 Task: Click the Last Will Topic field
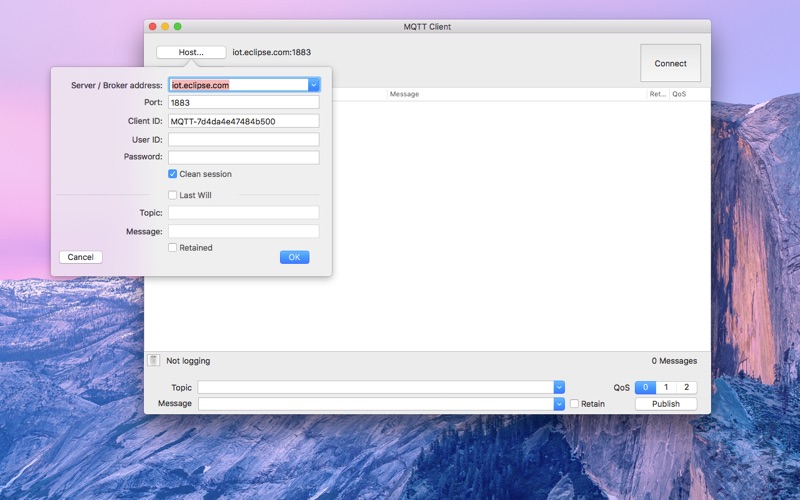point(244,213)
